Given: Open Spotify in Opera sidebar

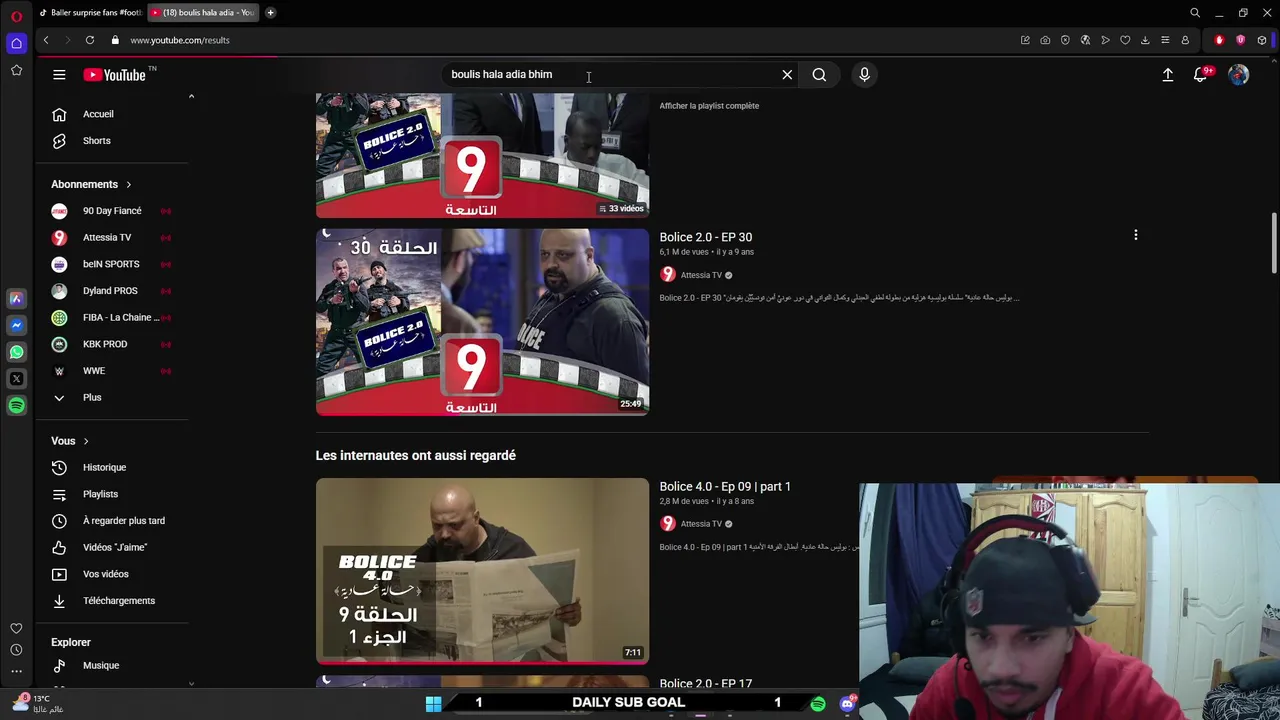Looking at the screenshot, I should click(16, 405).
